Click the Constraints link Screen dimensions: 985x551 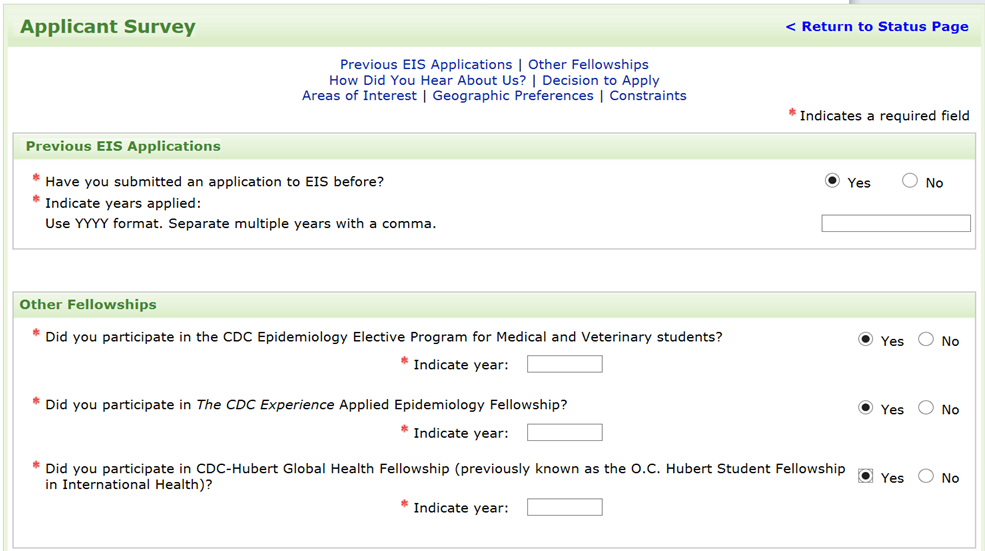click(x=648, y=96)
